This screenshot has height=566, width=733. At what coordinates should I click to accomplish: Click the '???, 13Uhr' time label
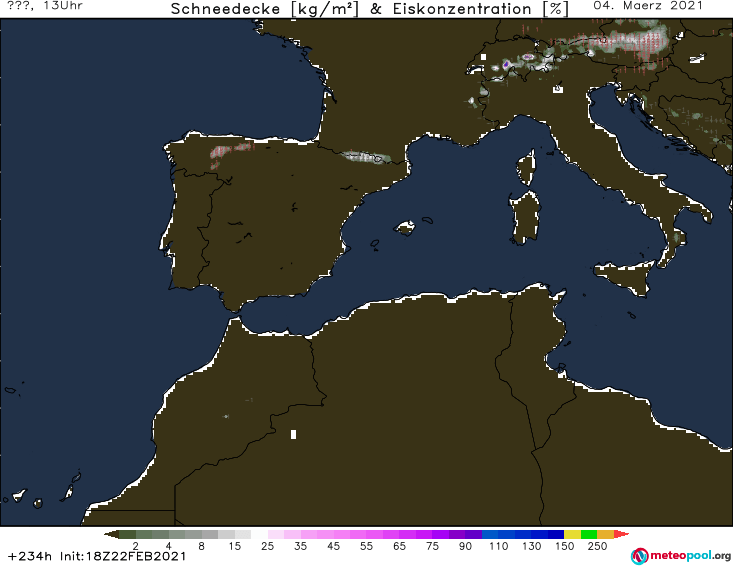coord(45,6)
